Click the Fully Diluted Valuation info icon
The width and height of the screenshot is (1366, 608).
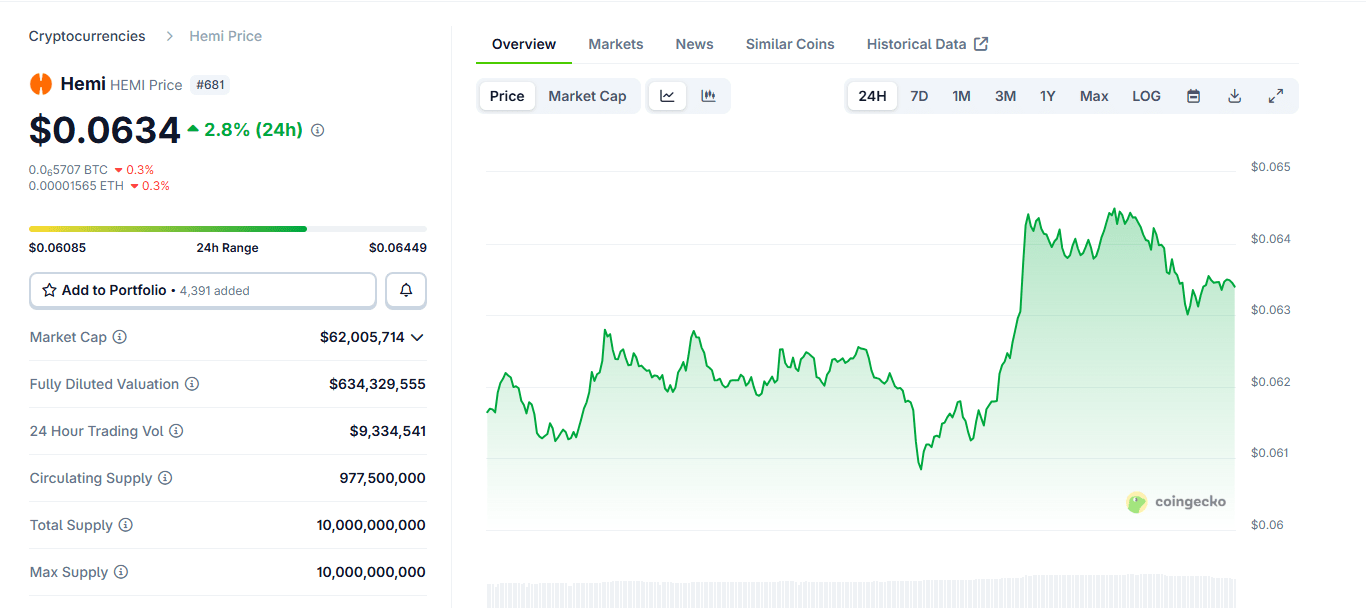tap(192, 384)
